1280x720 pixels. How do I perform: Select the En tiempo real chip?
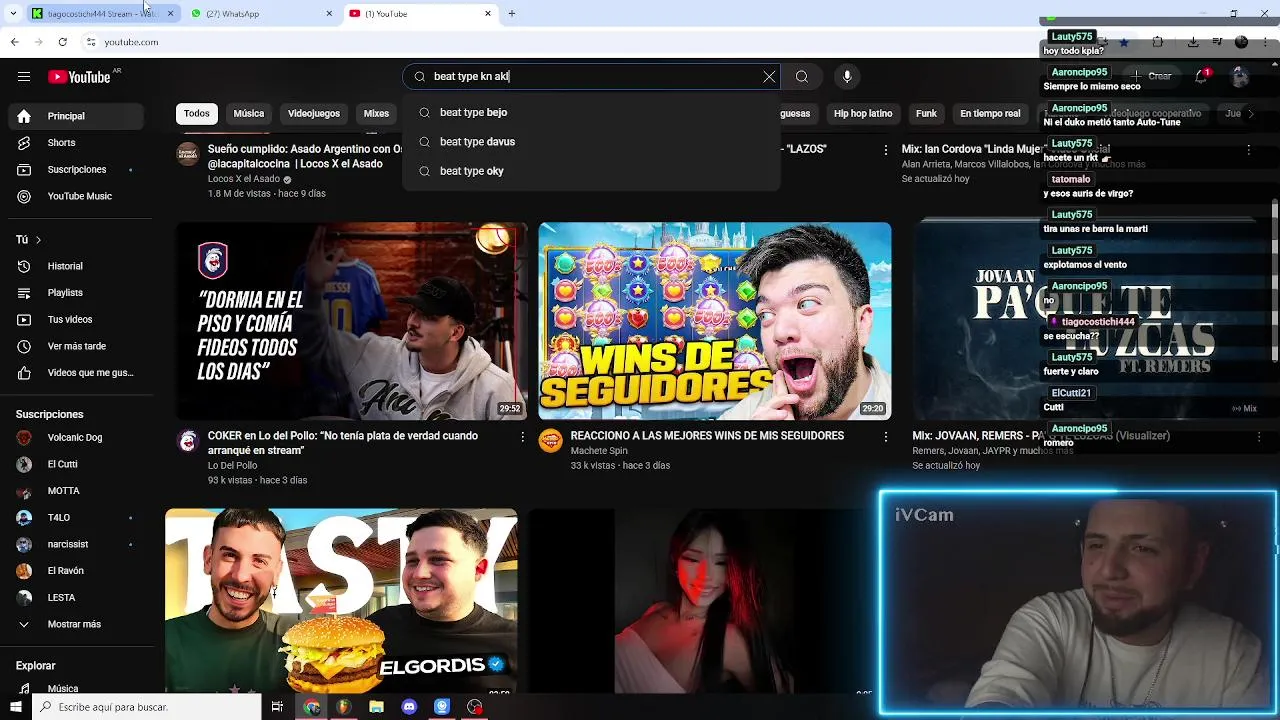click(990, 114)
